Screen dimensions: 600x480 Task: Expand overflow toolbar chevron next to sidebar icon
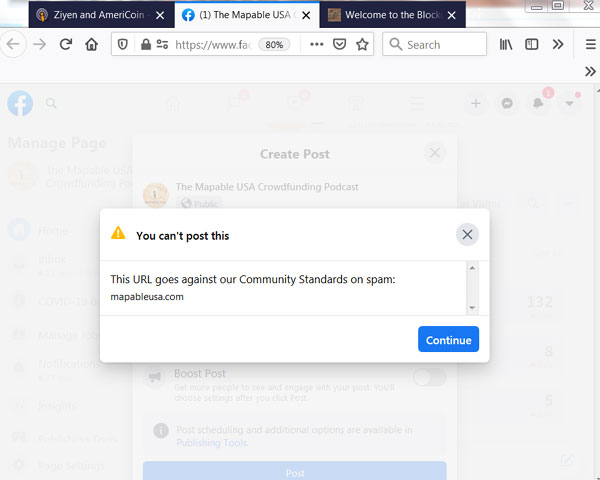click(x=558, y=45)
